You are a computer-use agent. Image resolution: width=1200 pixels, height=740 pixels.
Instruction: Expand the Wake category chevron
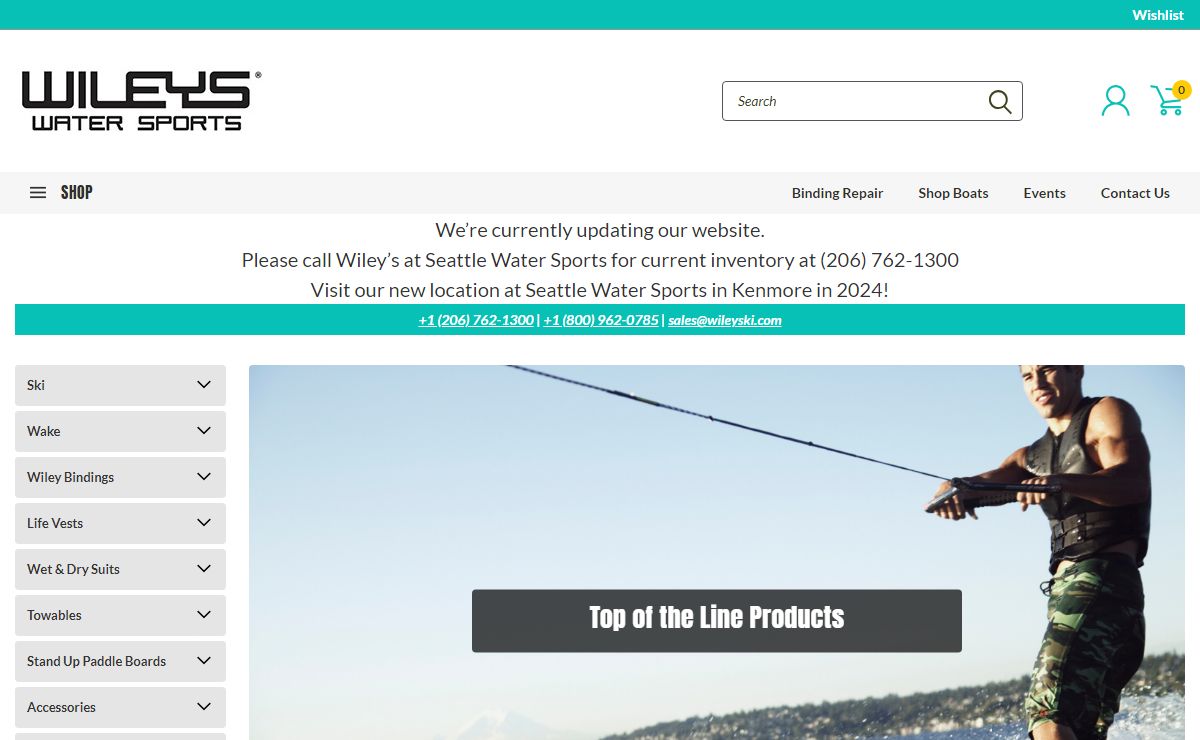204,431
